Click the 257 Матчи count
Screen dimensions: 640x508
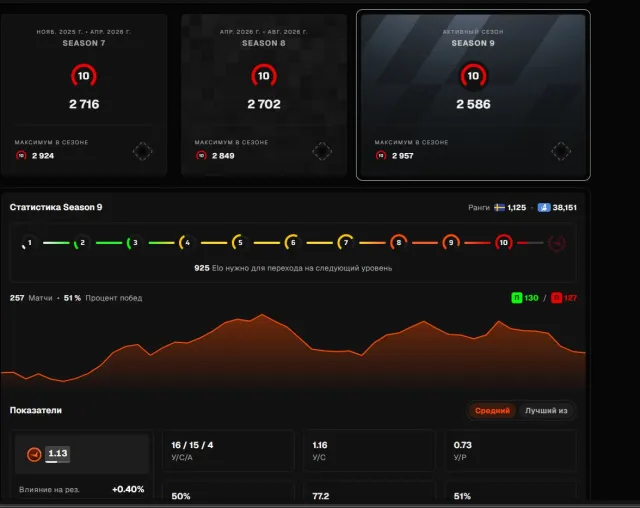click(x=31, y=298)
